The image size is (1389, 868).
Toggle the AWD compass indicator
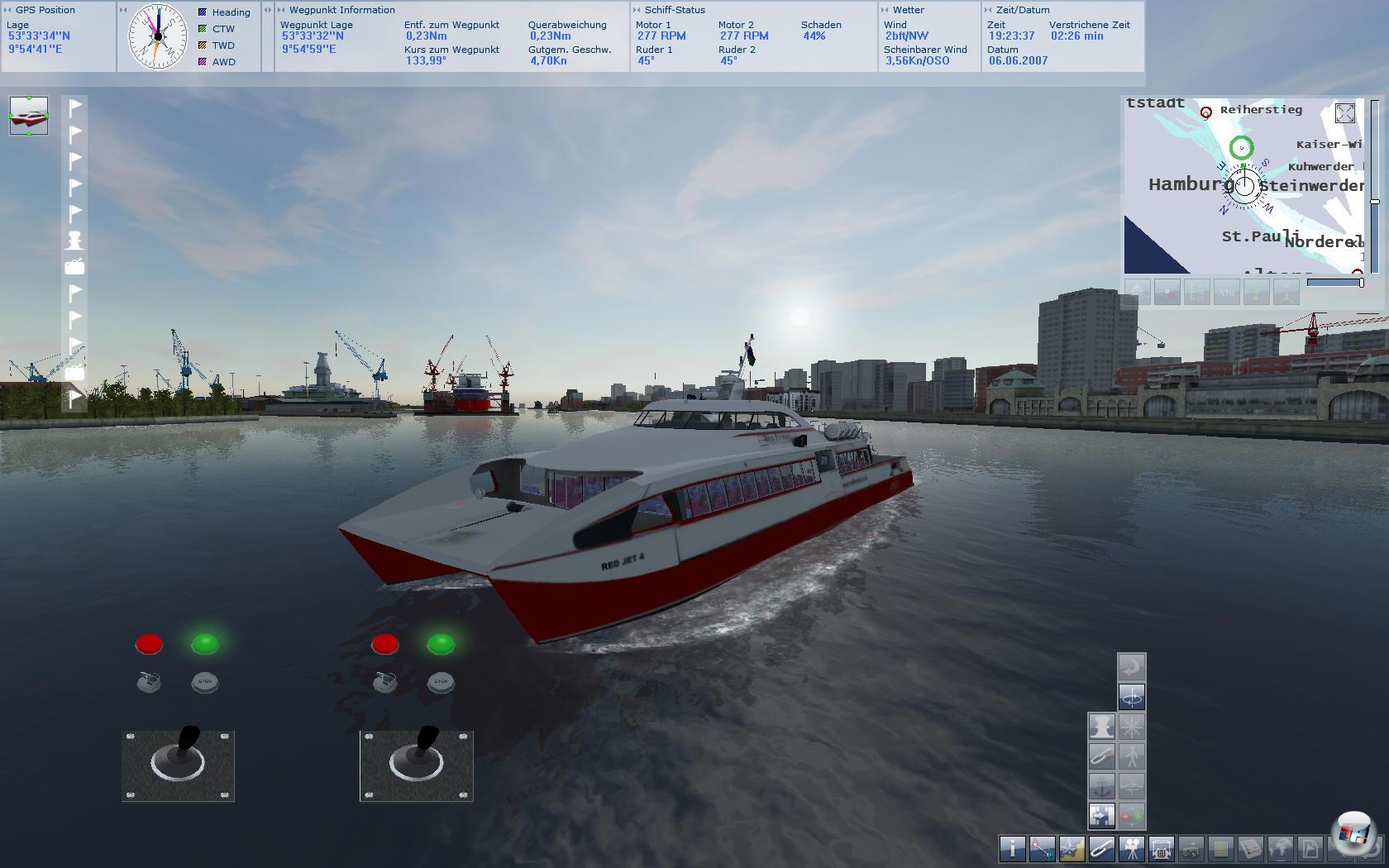[203, 62]
